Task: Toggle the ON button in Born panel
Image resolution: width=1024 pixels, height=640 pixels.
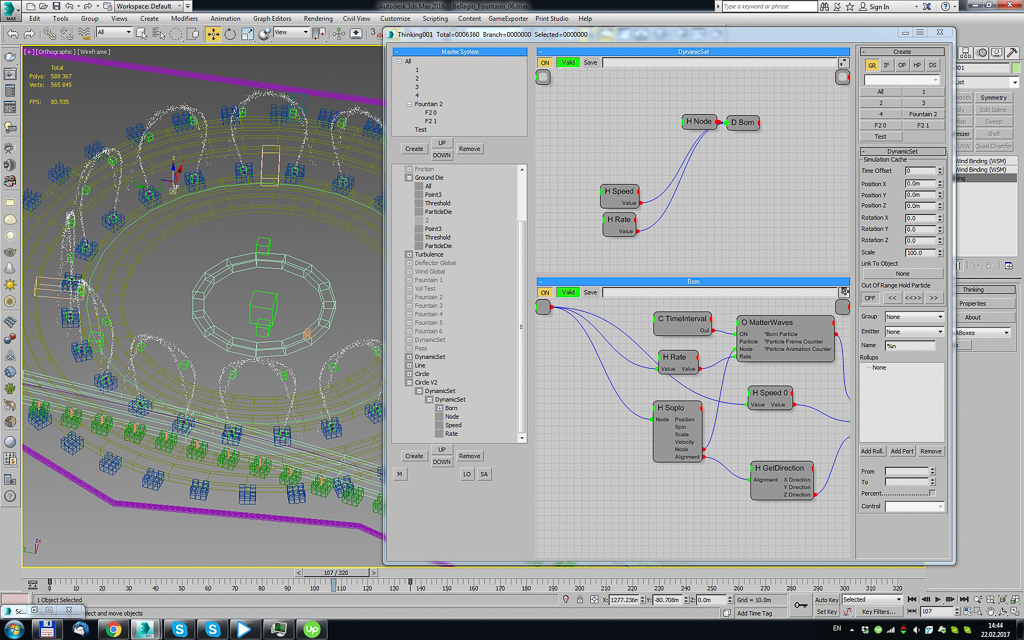Action: pyautogui.click(x=545, y=292)
